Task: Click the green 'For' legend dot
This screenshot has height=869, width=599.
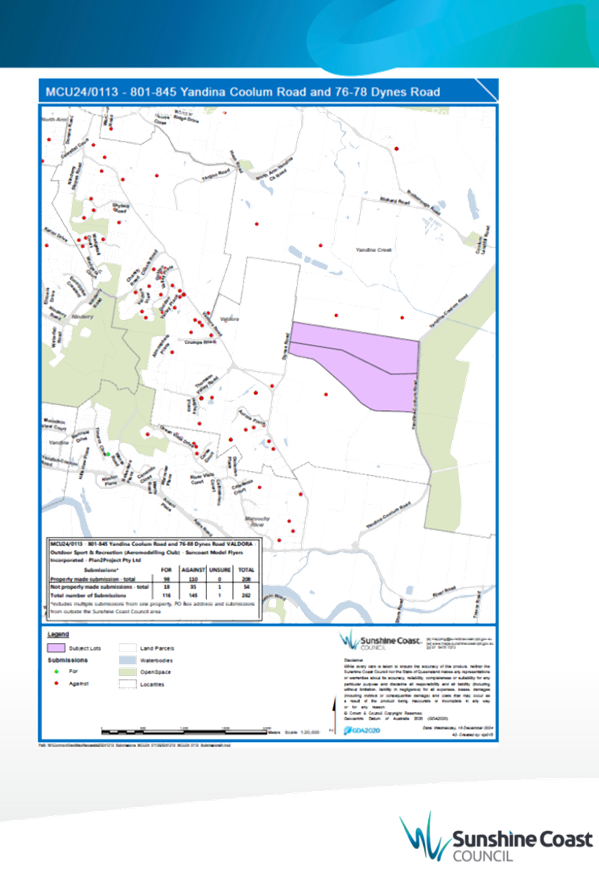Action: coord(57,671)
